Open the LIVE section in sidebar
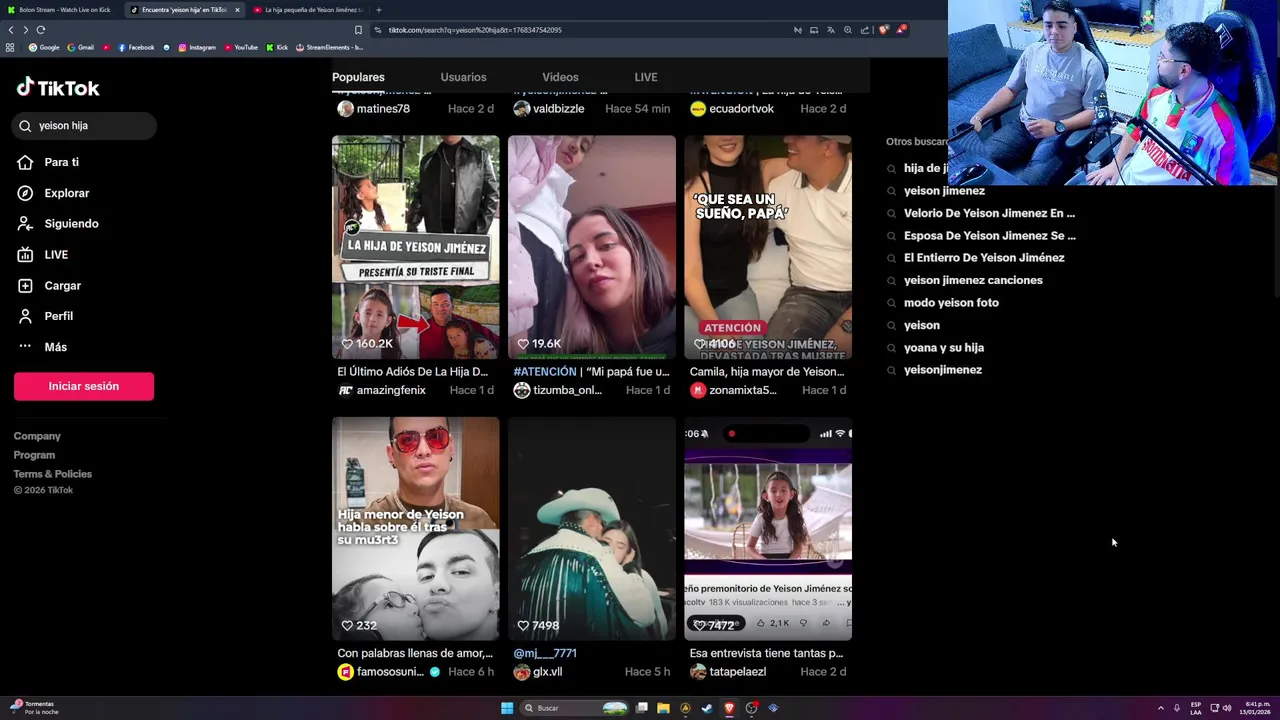Screen dimensions: 1280x720 click(43, 255)
